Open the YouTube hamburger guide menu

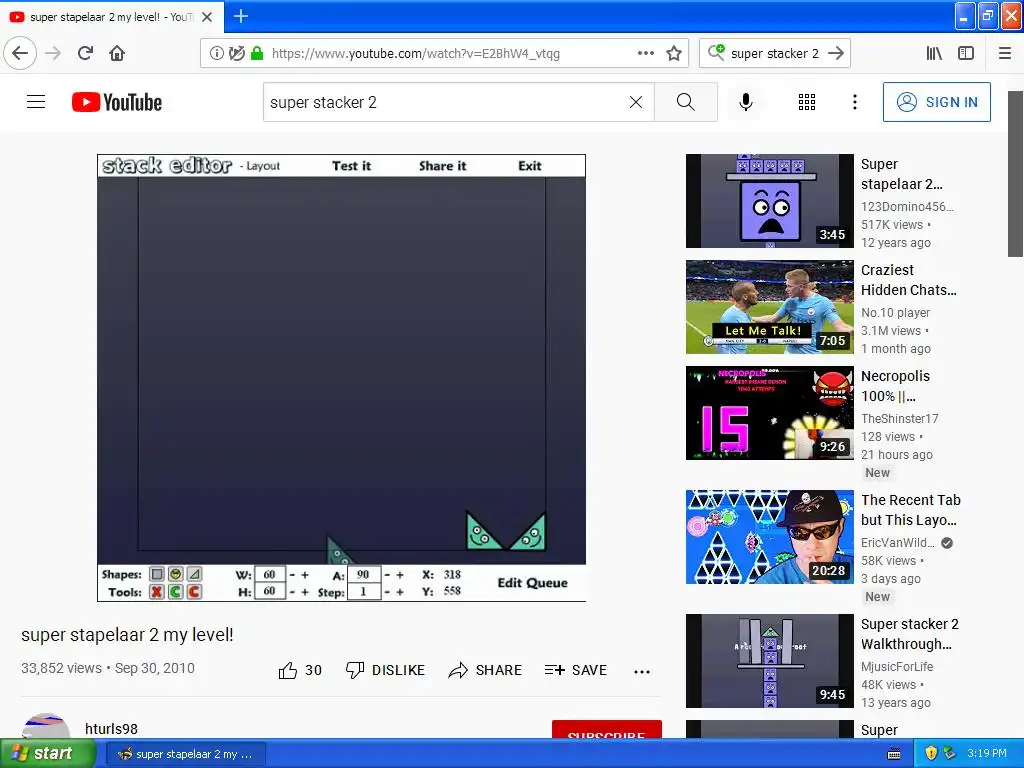(36, 102)
